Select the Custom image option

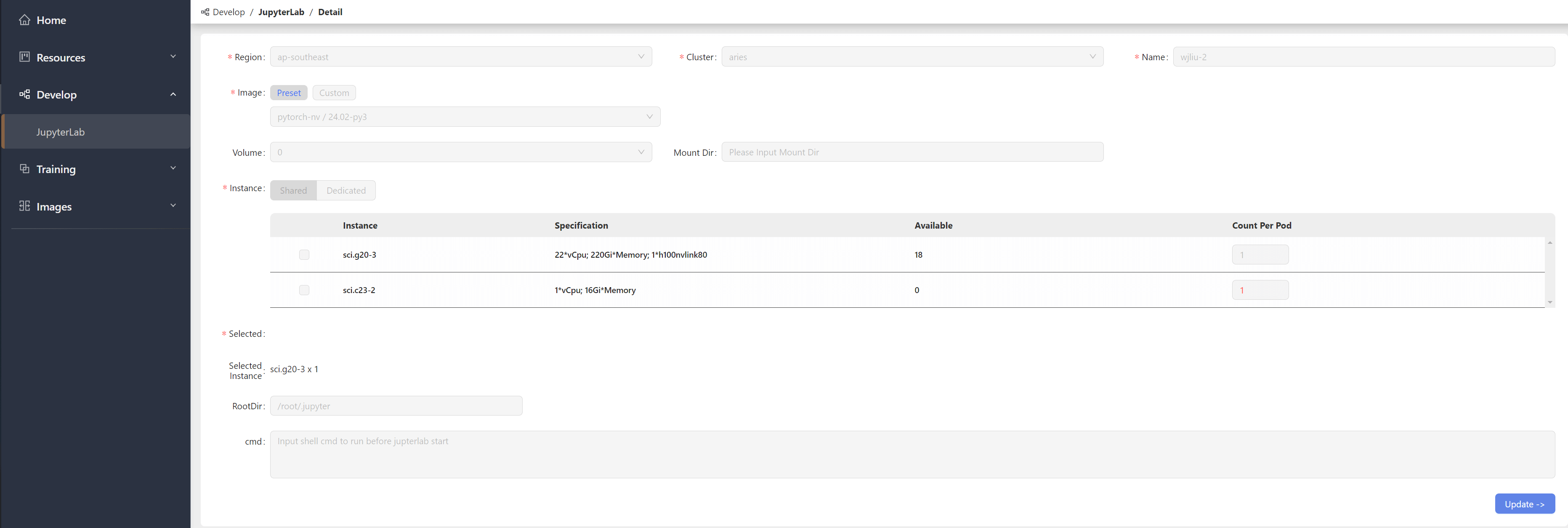pyautogui.click(x=334, y=93)
